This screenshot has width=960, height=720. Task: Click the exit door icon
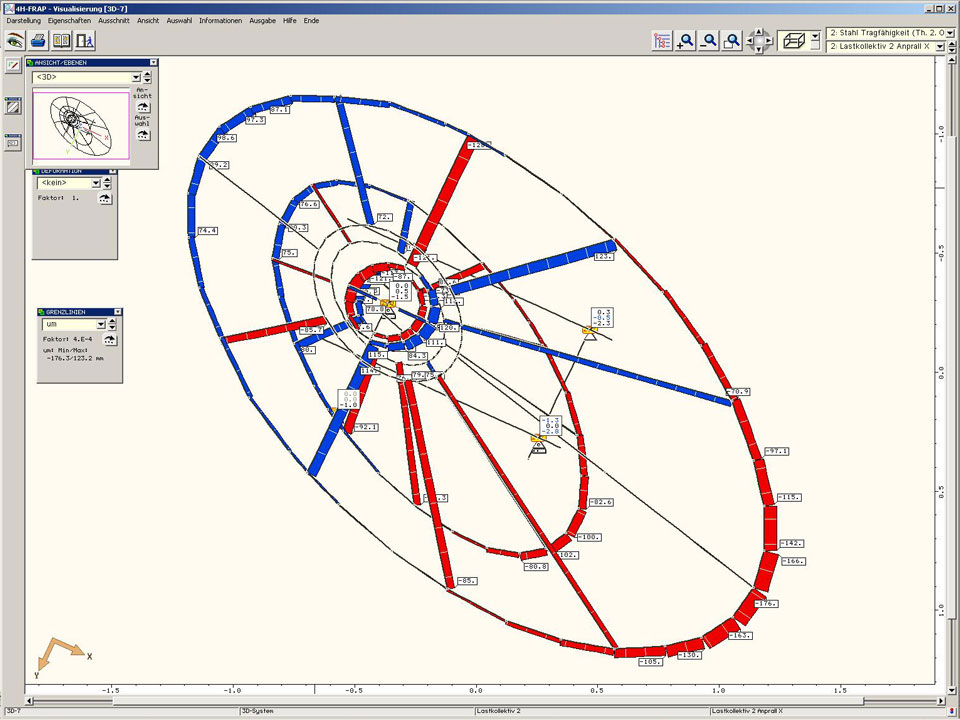point(85,41)
